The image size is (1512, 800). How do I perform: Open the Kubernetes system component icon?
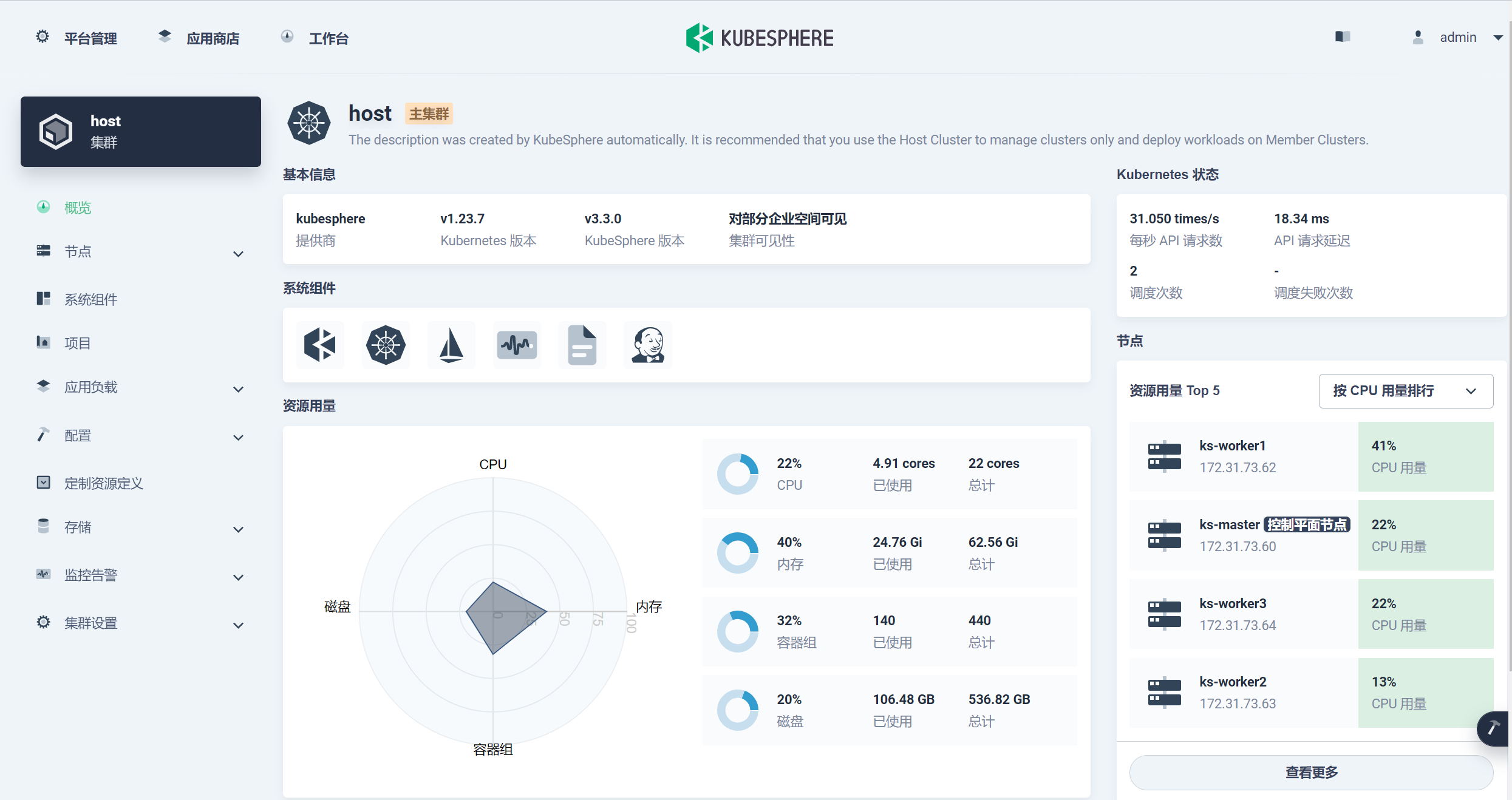(386, 345)
